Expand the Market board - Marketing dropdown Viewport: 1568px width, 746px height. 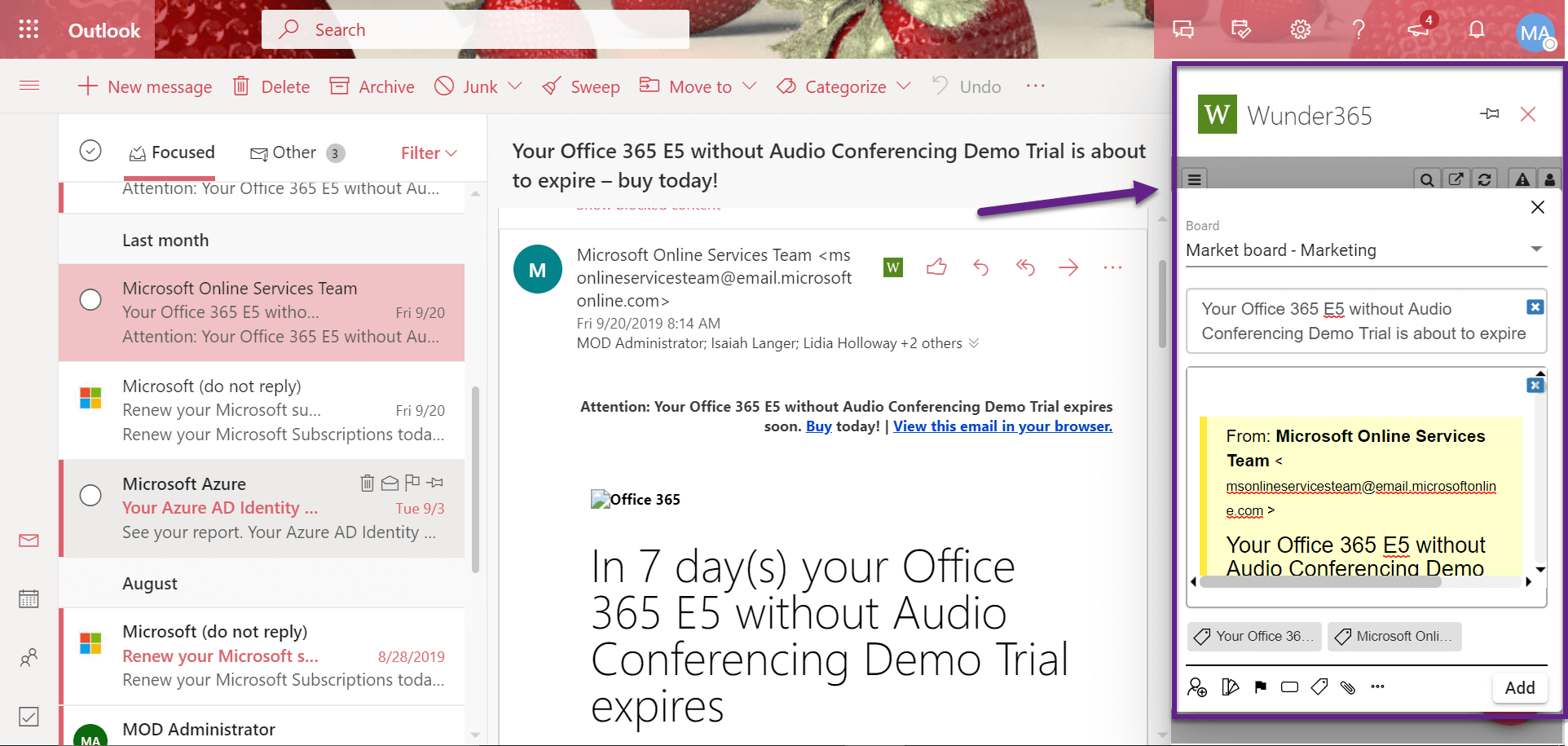click(x=1535, y=249)
